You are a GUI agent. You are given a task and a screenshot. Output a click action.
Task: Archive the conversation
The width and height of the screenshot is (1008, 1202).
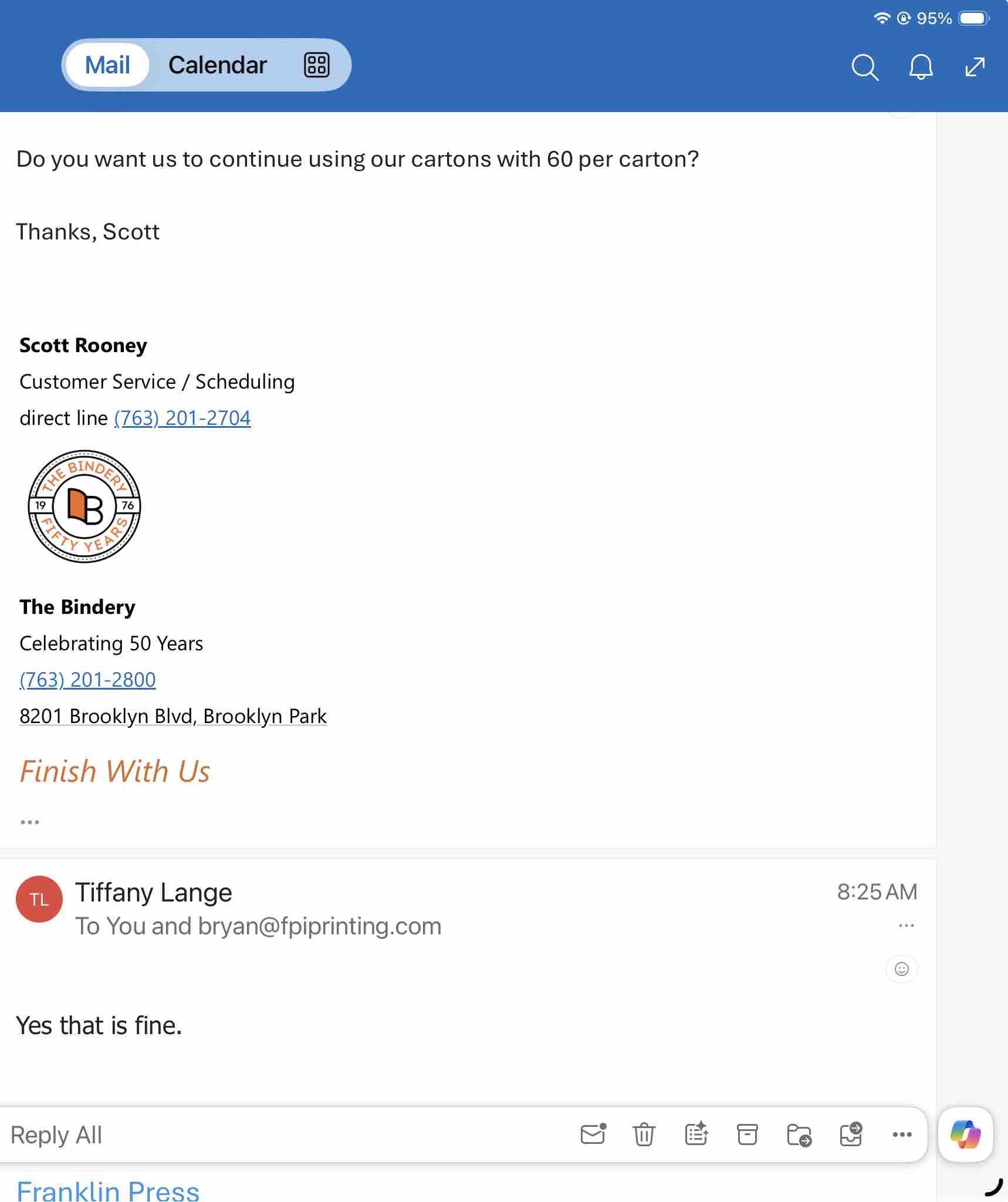point(747,1135)
